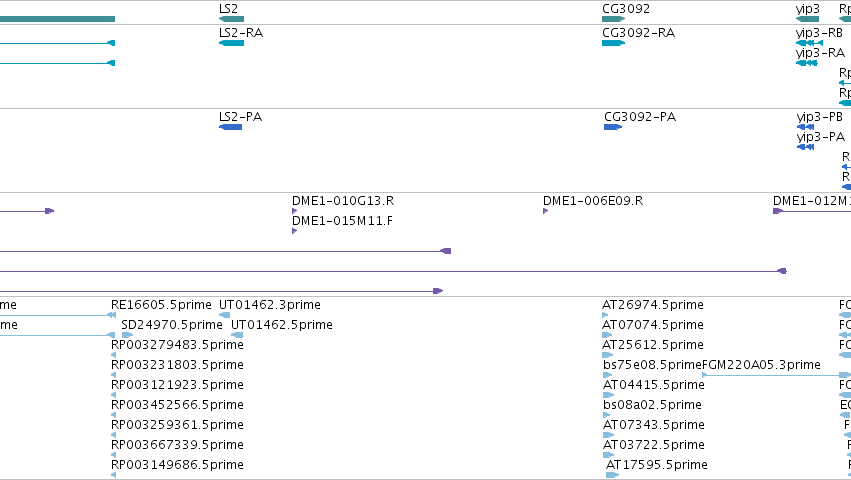Select the DME1-006E09.R feature

tap(593, 201)
